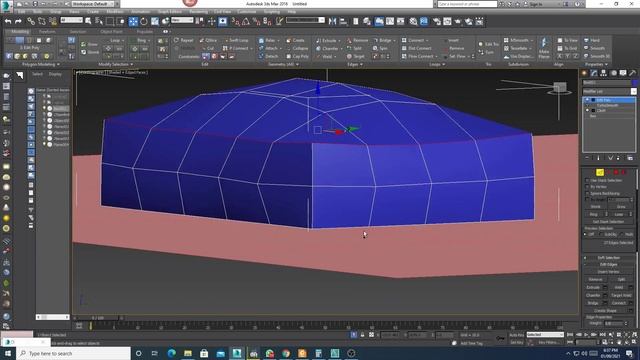Click Target Weld button in command panel

(x=621, y=295)
